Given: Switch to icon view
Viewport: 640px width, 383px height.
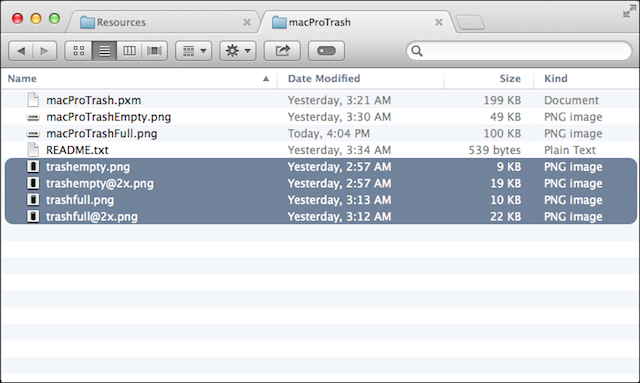Looking at the screenshot, I should coord(78,51).
